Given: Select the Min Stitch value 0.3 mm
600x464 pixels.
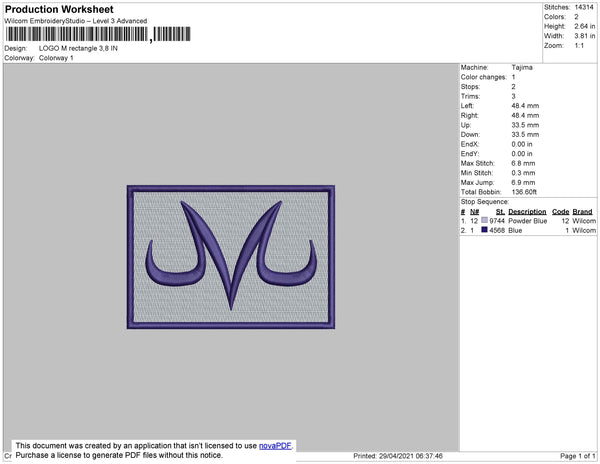Looking at the screenshot, I should pyautogui.click(x=523, y=173).
